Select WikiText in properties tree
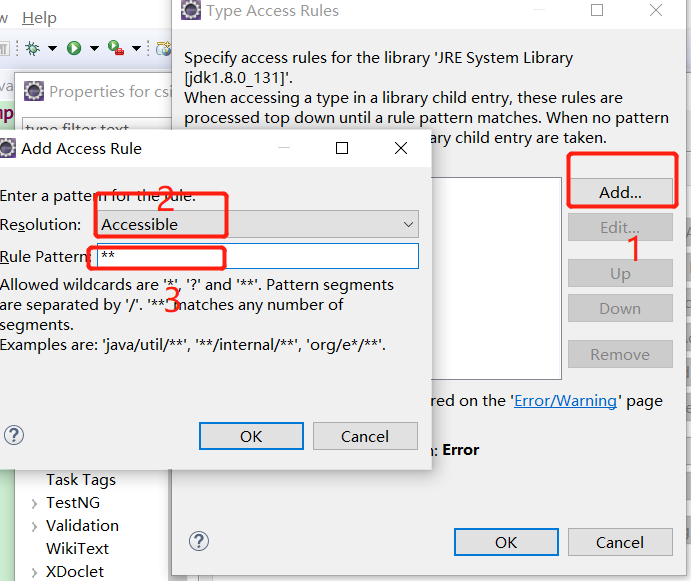The image size is (691, 581). (x=78, y=548)
